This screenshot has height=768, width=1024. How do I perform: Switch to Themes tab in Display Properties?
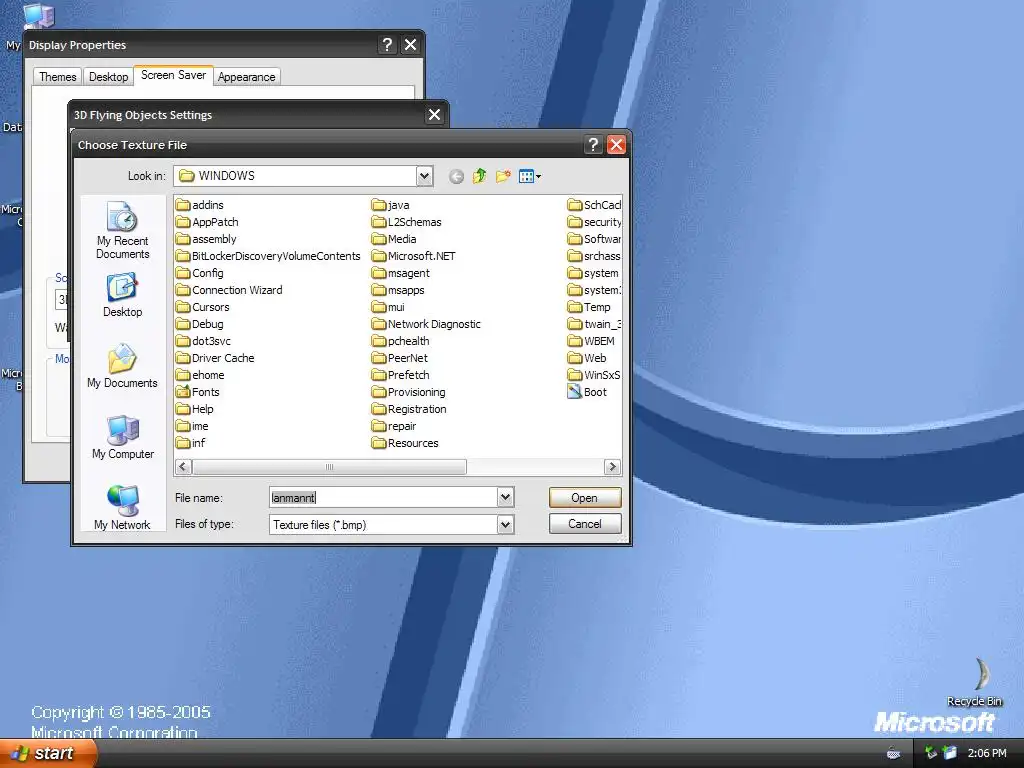coord(57,76)
